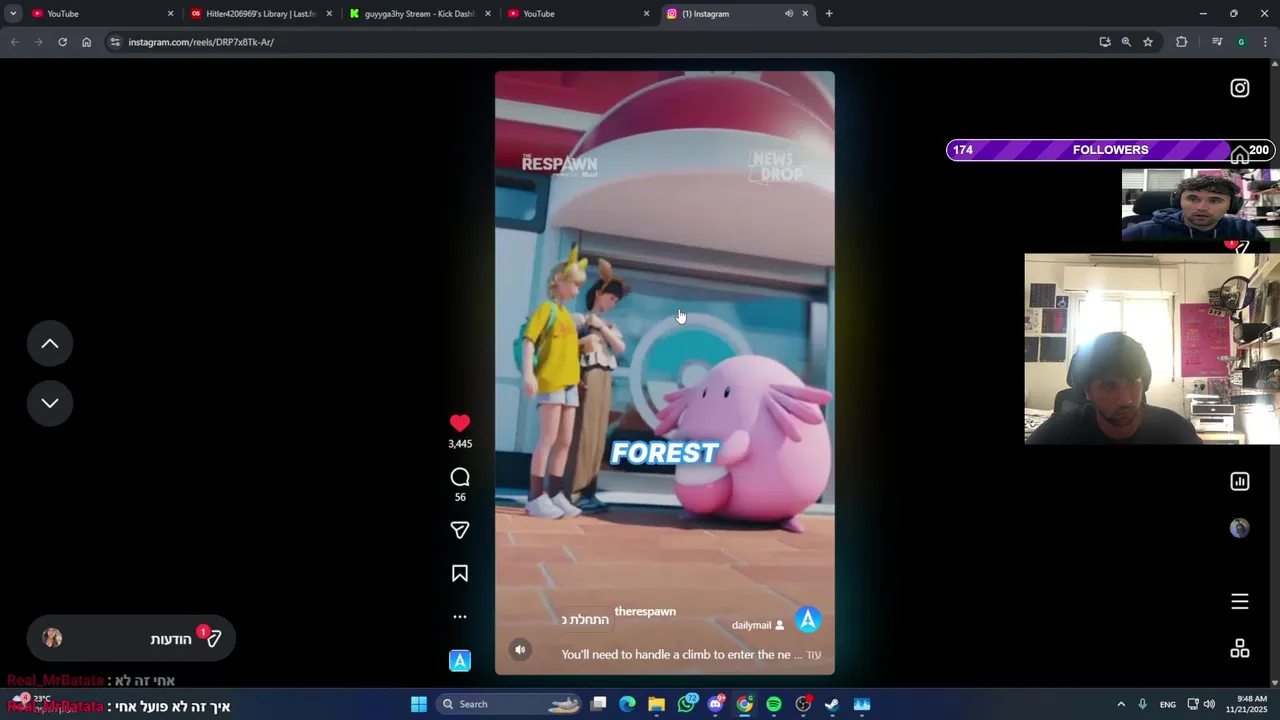Share the reel with the paper plane icon
The height and width of the screenshot is (720, 1280).
coord(460,530)
